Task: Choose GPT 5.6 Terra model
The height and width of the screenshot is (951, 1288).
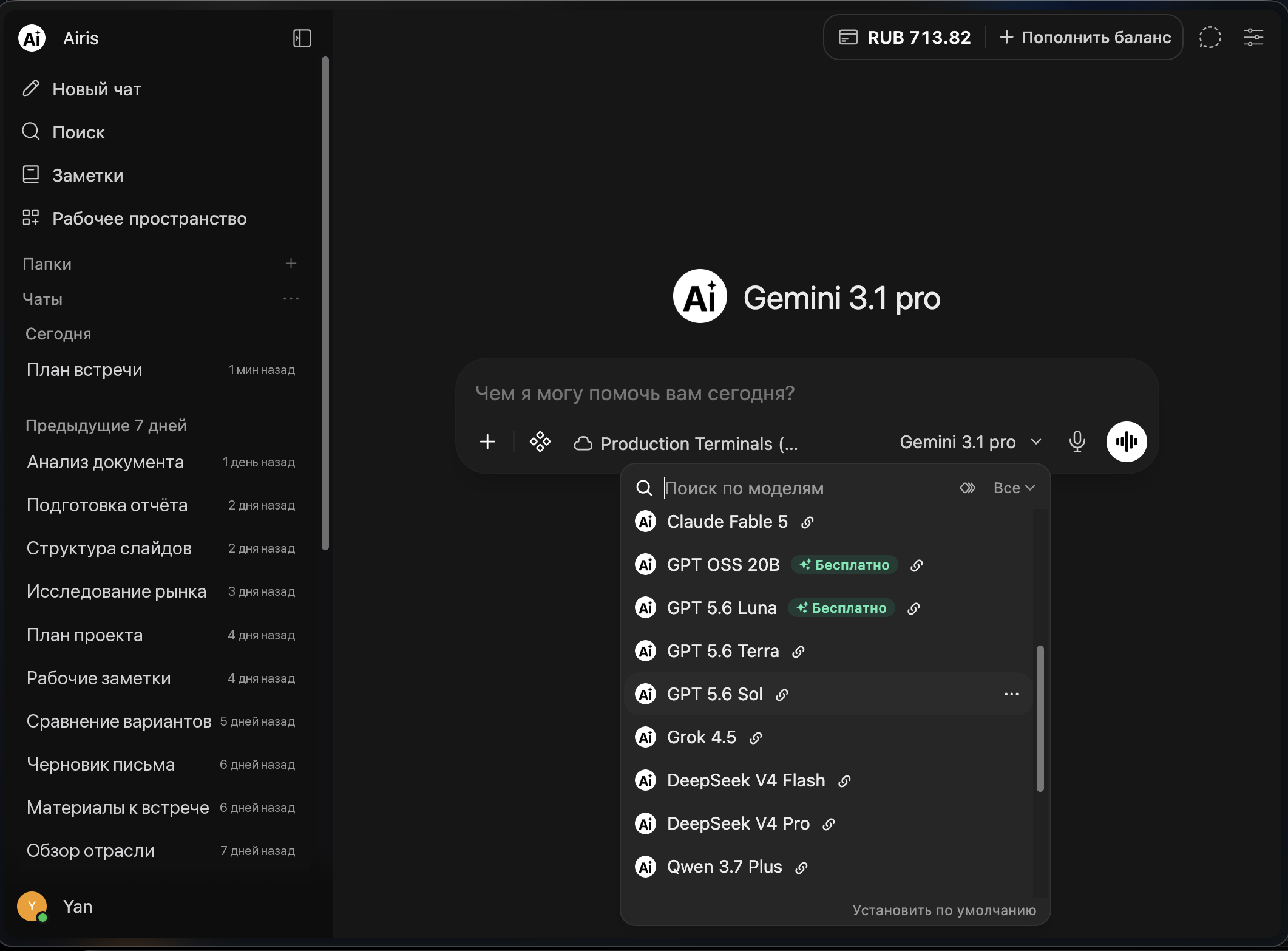Action: [x=829, y=651]
